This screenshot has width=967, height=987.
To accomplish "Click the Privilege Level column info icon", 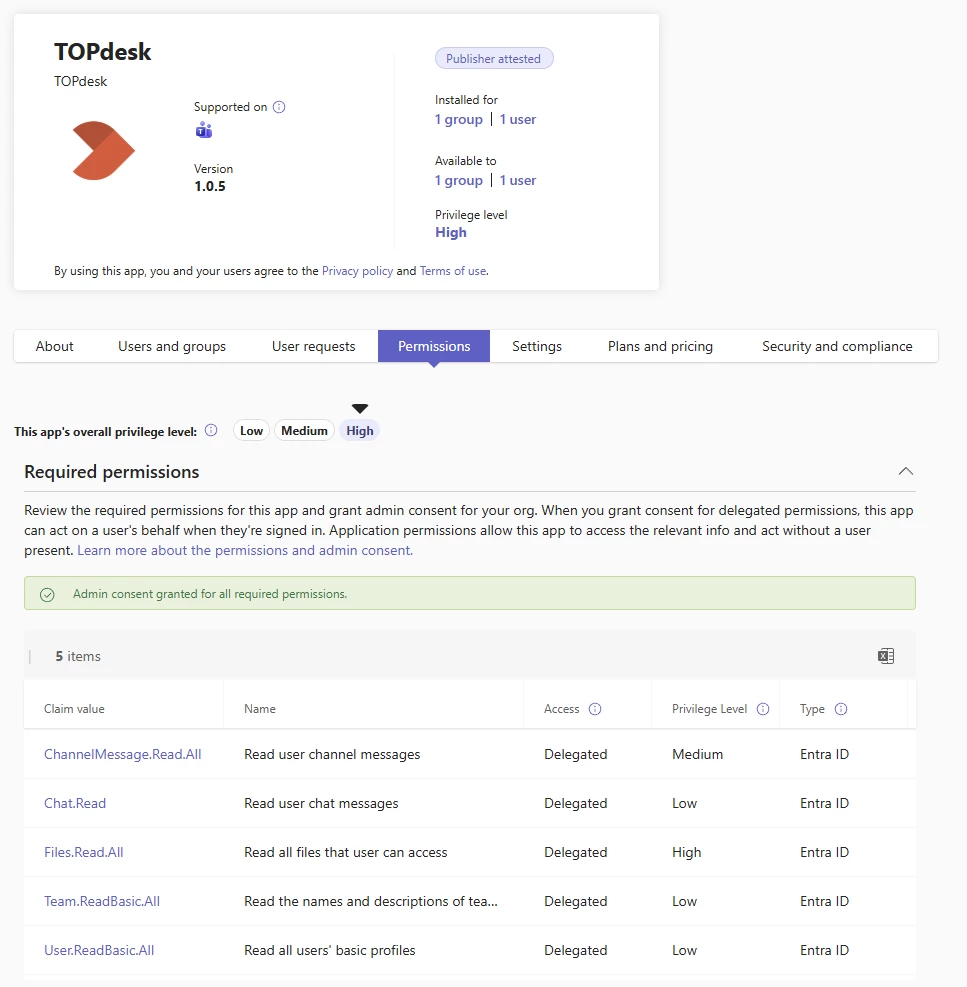I will (x=763, y=709).
